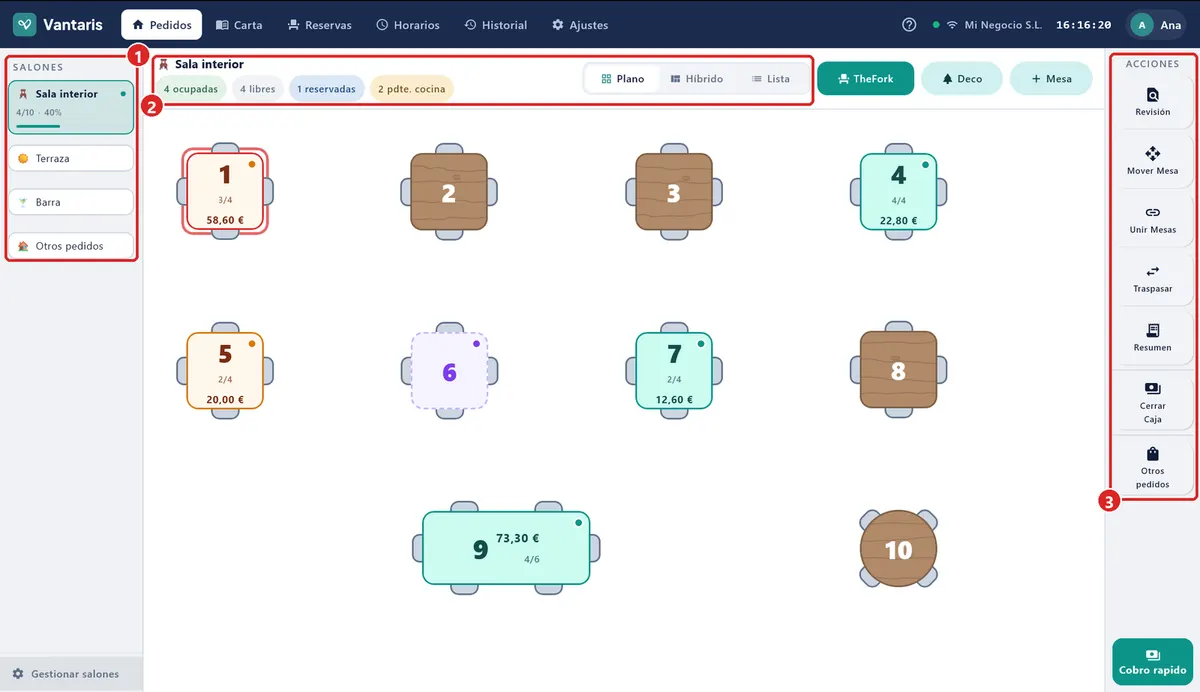Click the Vantaris logo icon
The height and width of the screenshot is (692, 1200).
click(x=24, y=25)
